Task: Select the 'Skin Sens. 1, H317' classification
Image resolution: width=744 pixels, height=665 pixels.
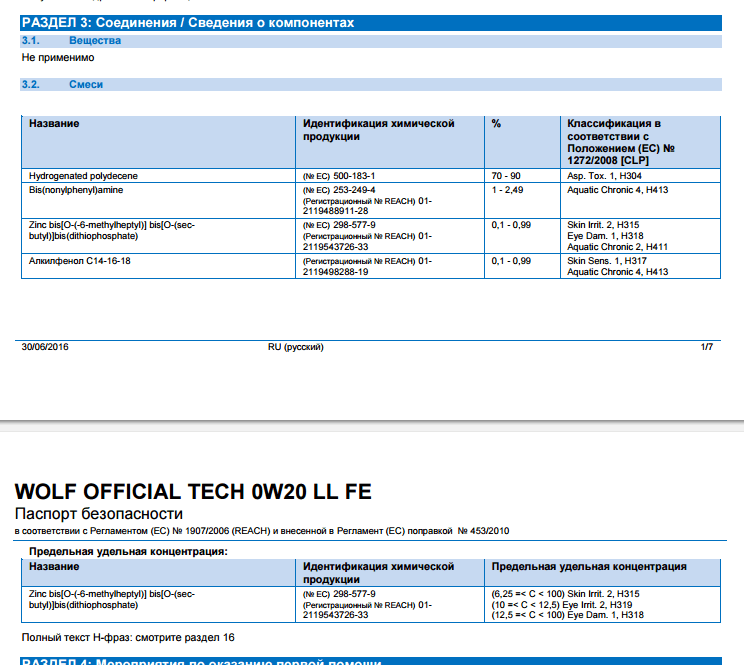Action: pyautogui.click(x=607, y=261)
